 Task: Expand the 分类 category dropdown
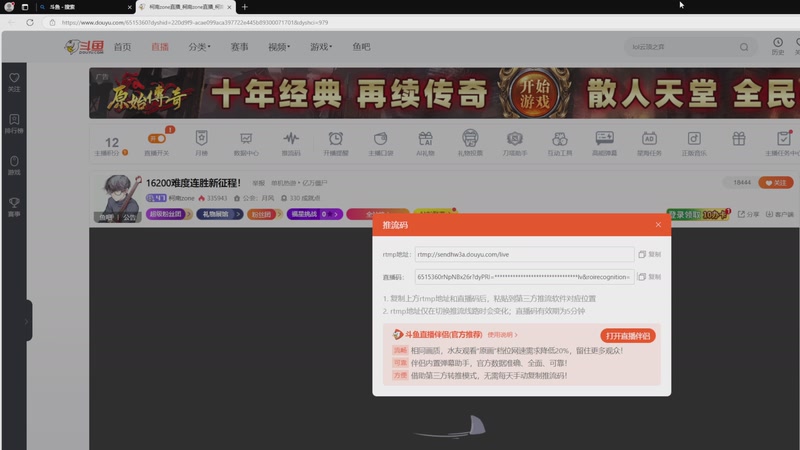(x=199, y=47)
